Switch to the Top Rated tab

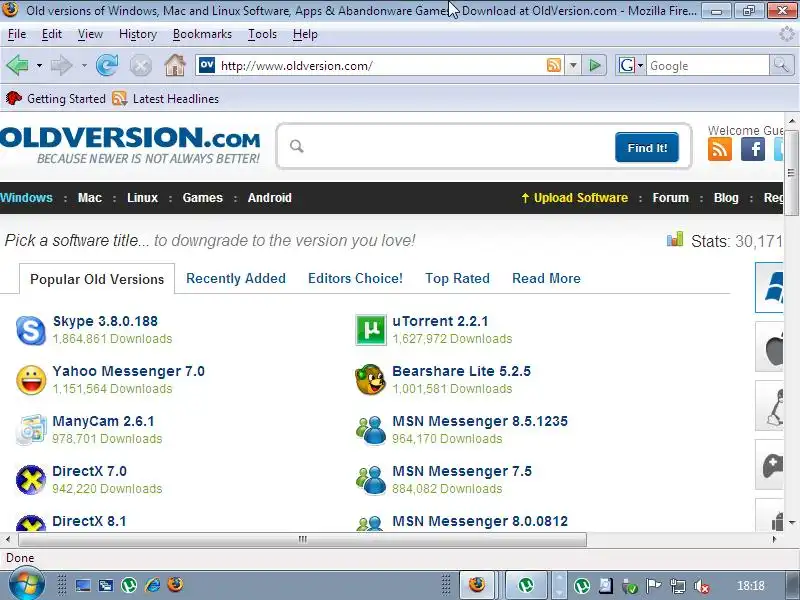(457, 279)
